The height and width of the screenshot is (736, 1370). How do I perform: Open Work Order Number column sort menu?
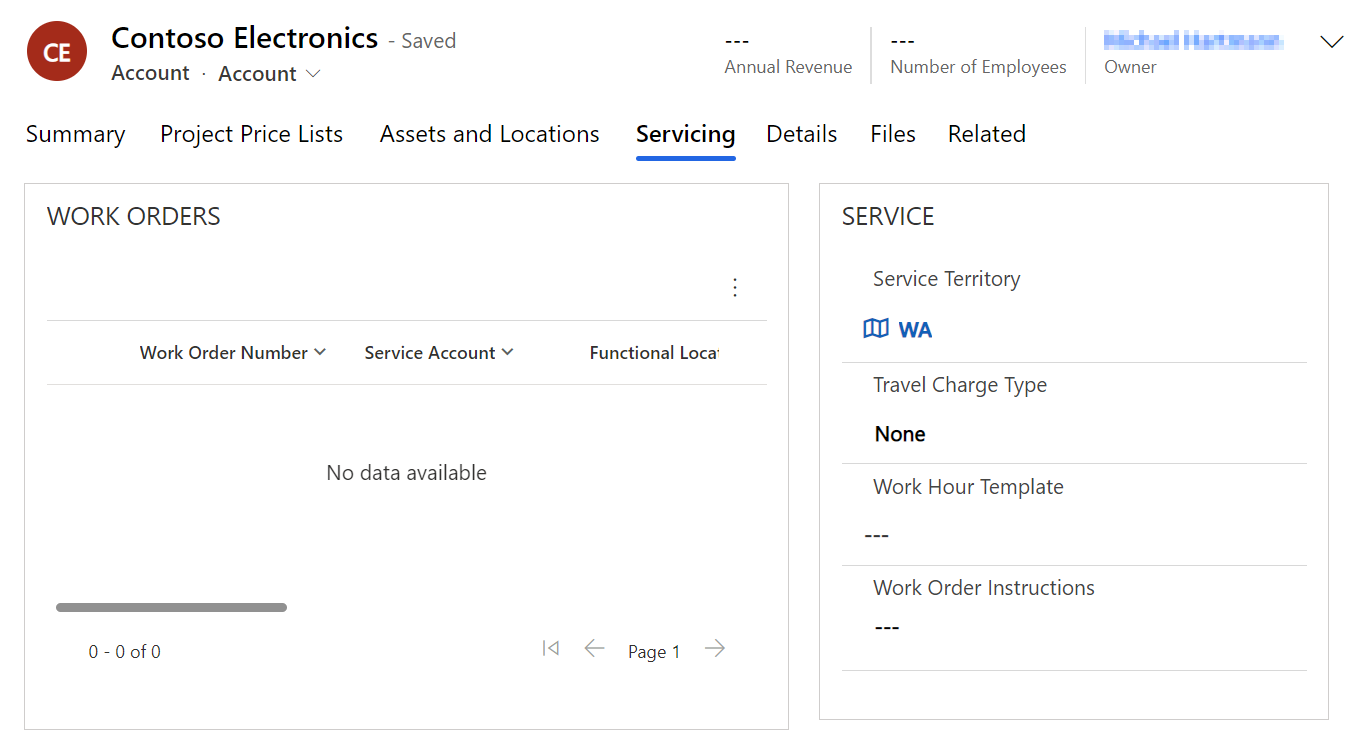point(233,353)
